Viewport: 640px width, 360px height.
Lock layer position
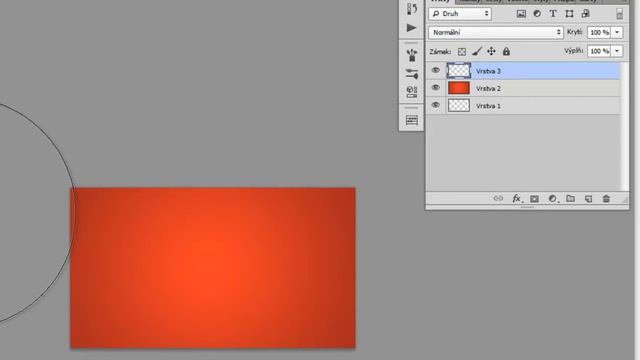click(x=491, y=51)
